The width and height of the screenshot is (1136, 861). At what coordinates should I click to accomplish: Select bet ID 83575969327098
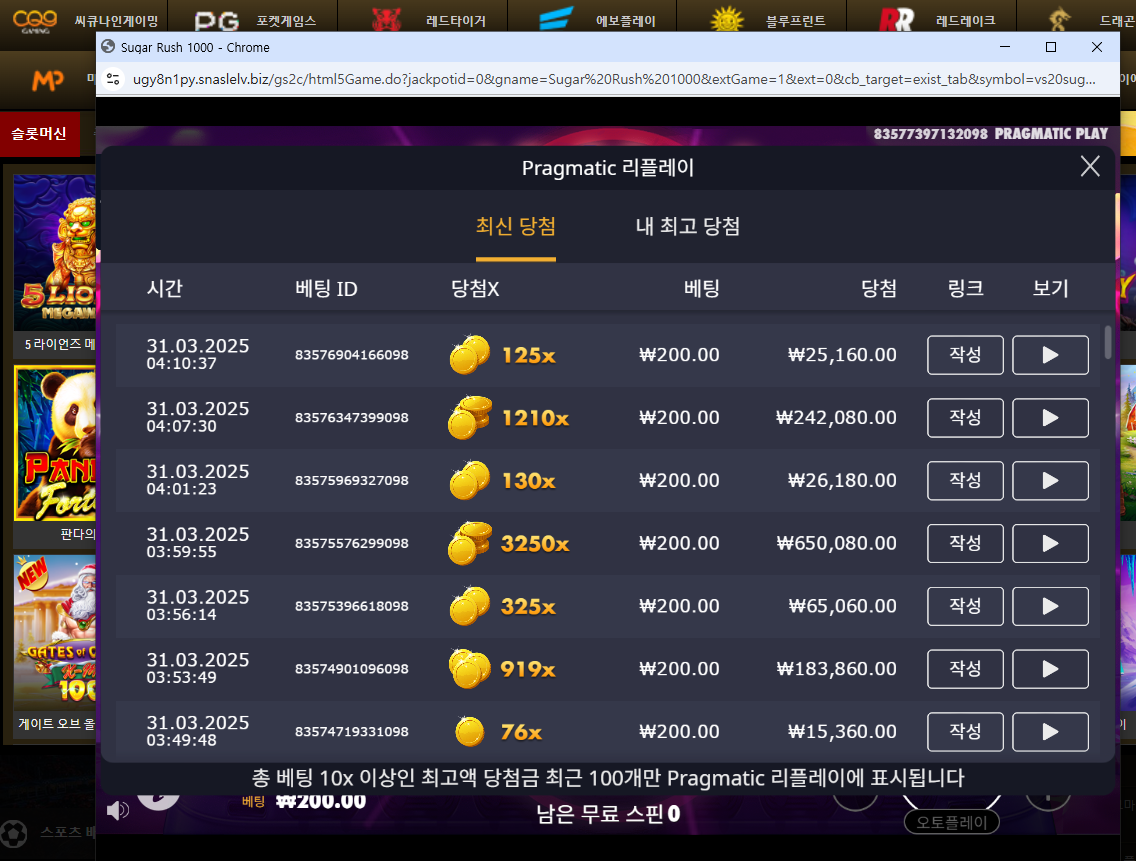click(351, 481)
